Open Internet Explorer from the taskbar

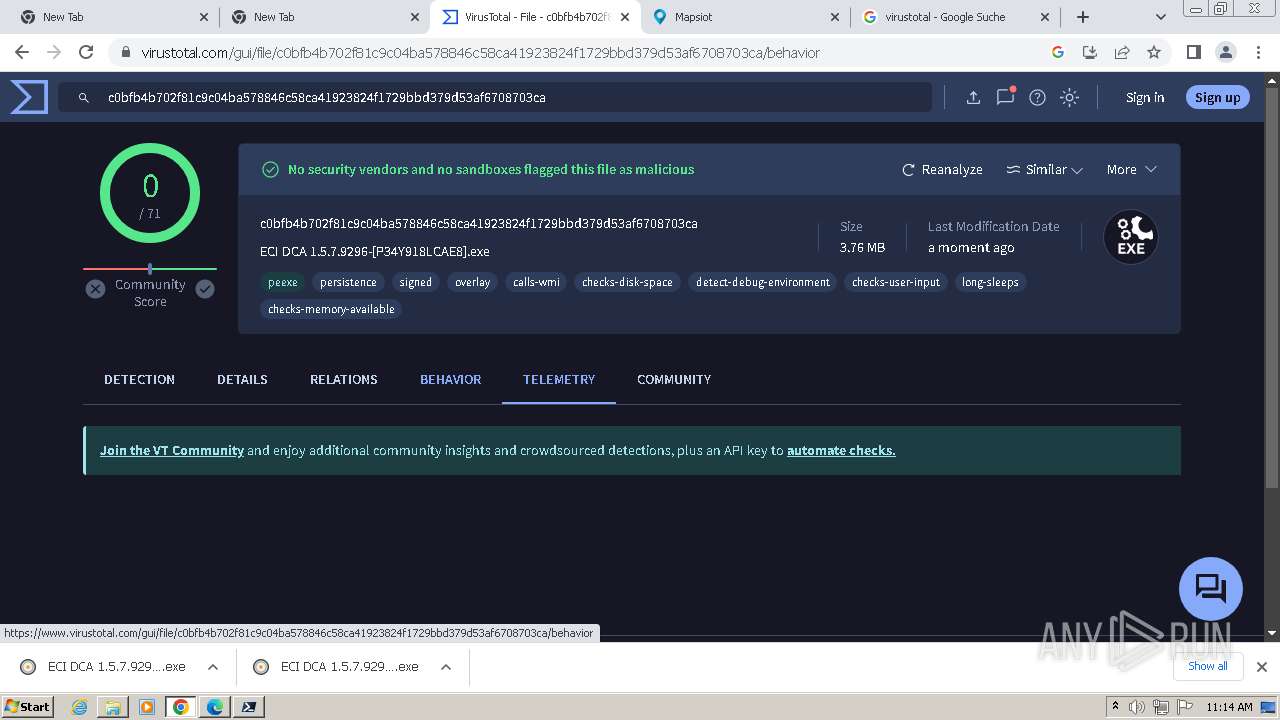point(79,706)
